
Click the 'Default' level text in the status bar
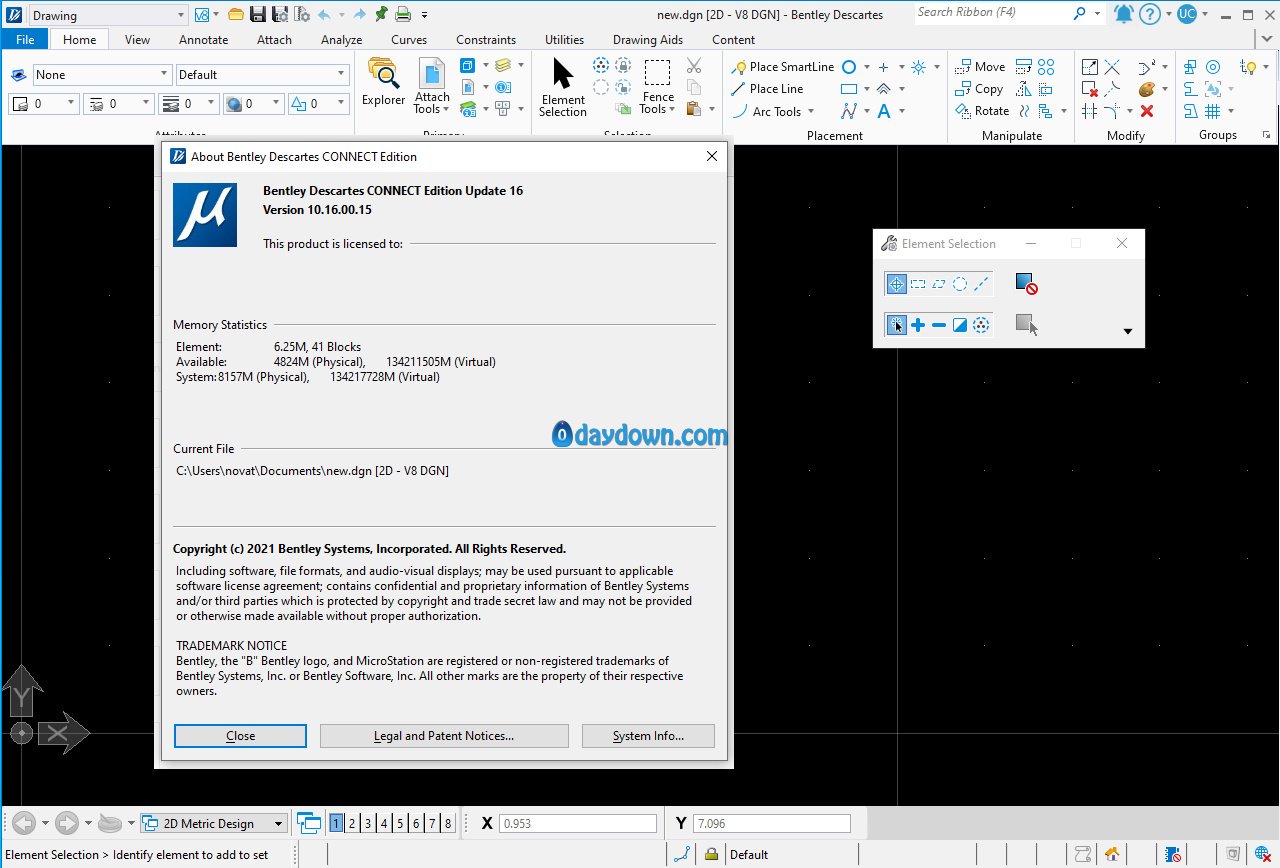(x=749, y=855)
